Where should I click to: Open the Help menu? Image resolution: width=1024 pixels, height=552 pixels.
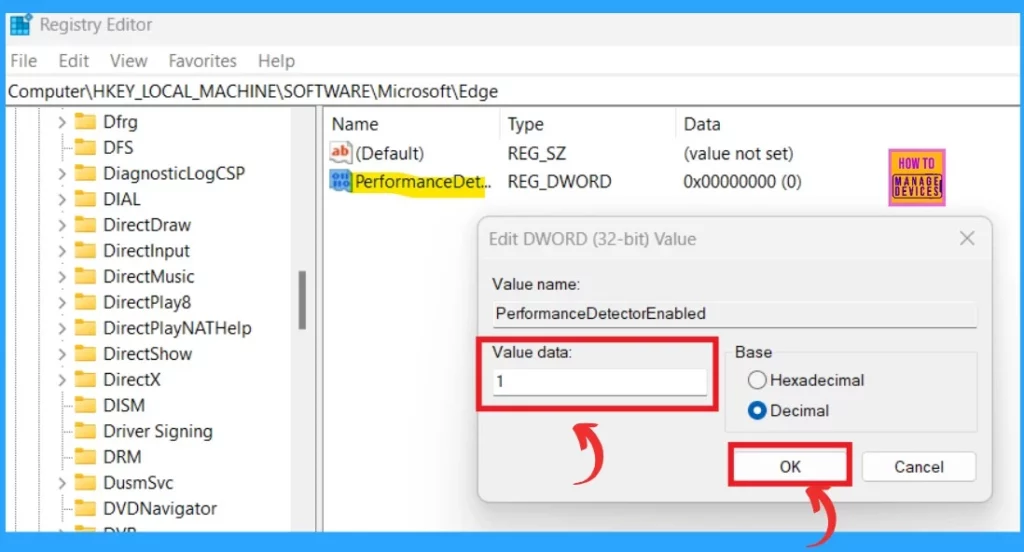pos(276,61)
